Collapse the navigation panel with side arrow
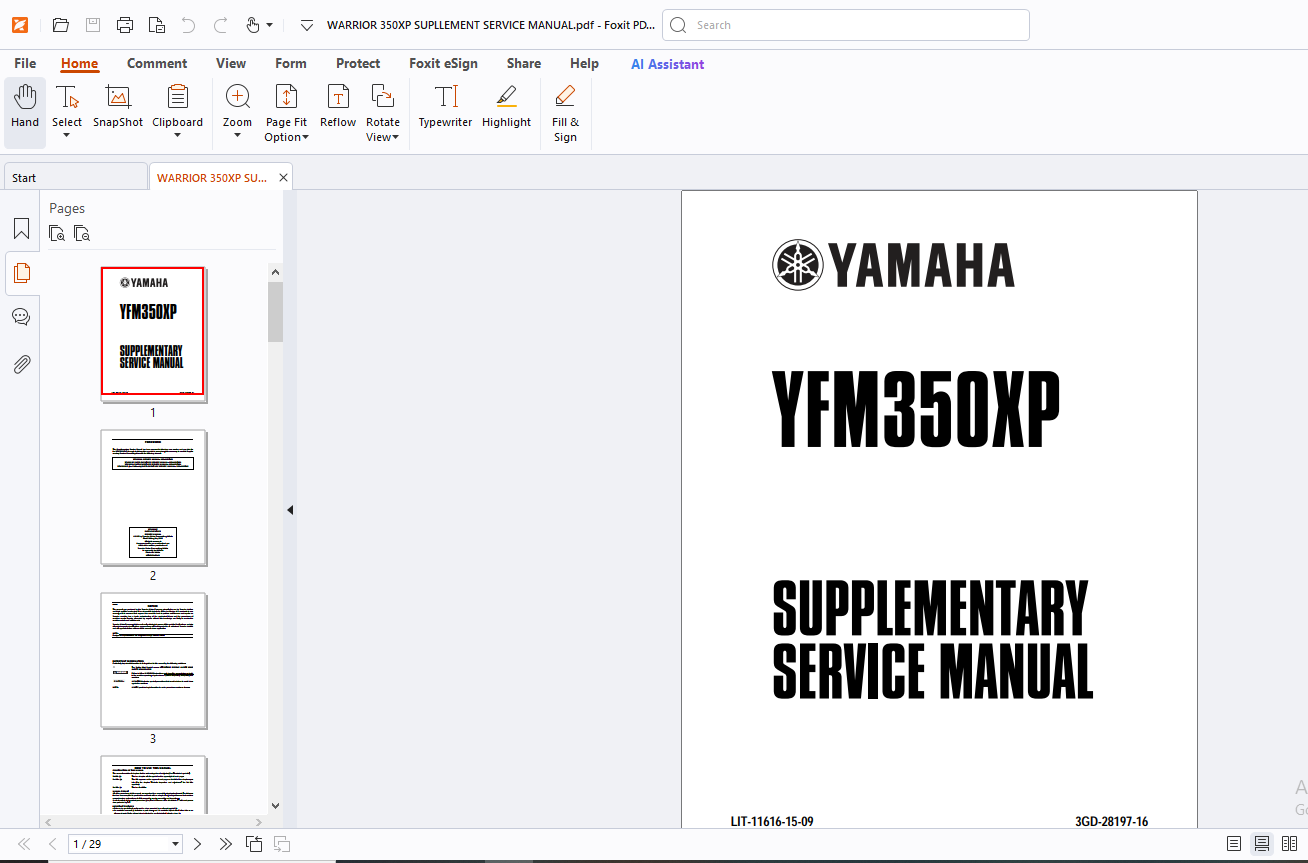 click(290, 510)
